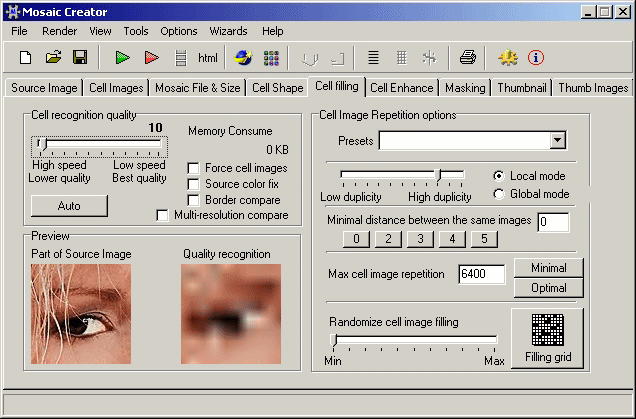
Task: Enable Border compare checkbox
Action: click(193, 200)
